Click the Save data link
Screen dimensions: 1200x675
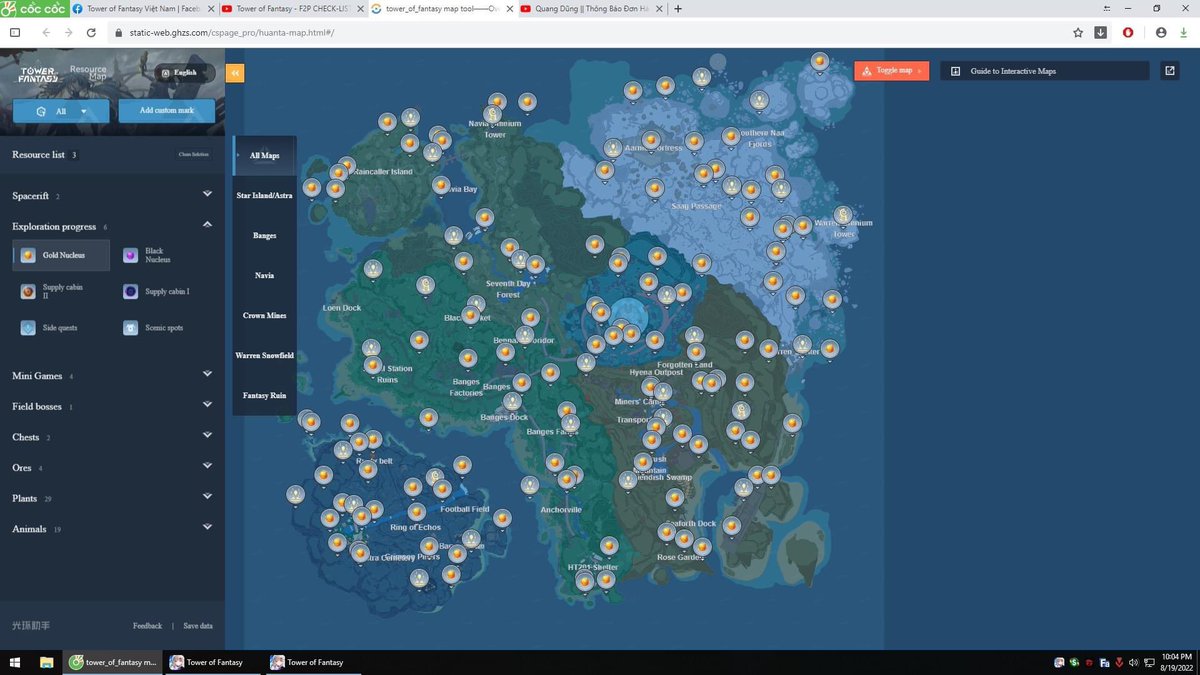pyautogui.click(x=198, y=626)
